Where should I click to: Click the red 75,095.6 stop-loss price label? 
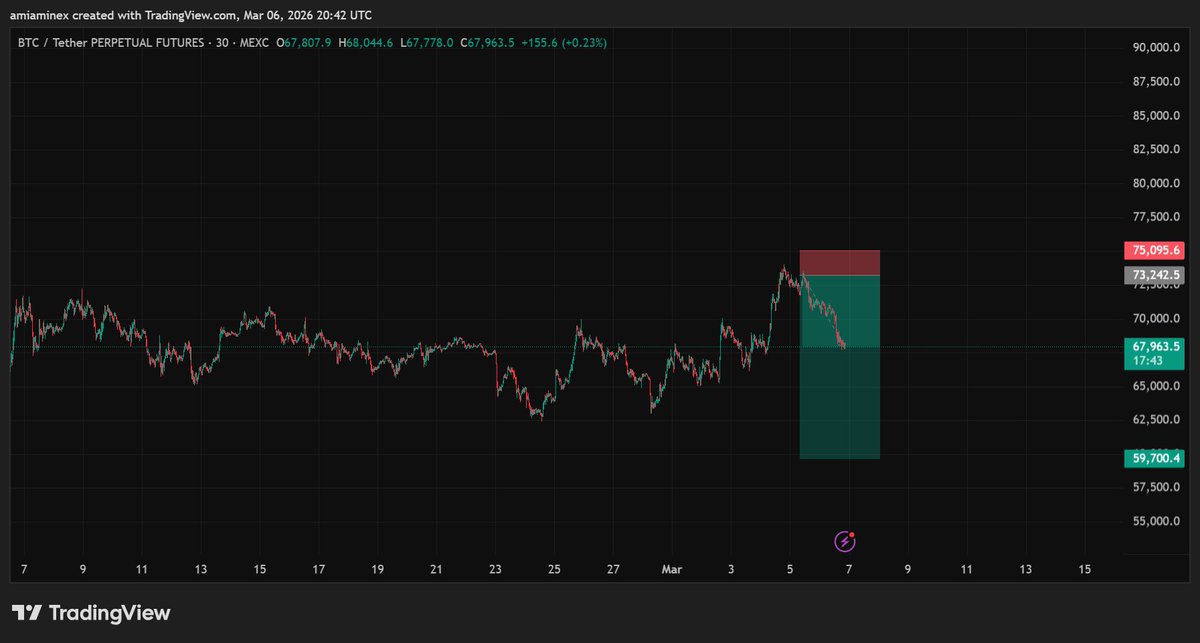[x=1153, y=250]
